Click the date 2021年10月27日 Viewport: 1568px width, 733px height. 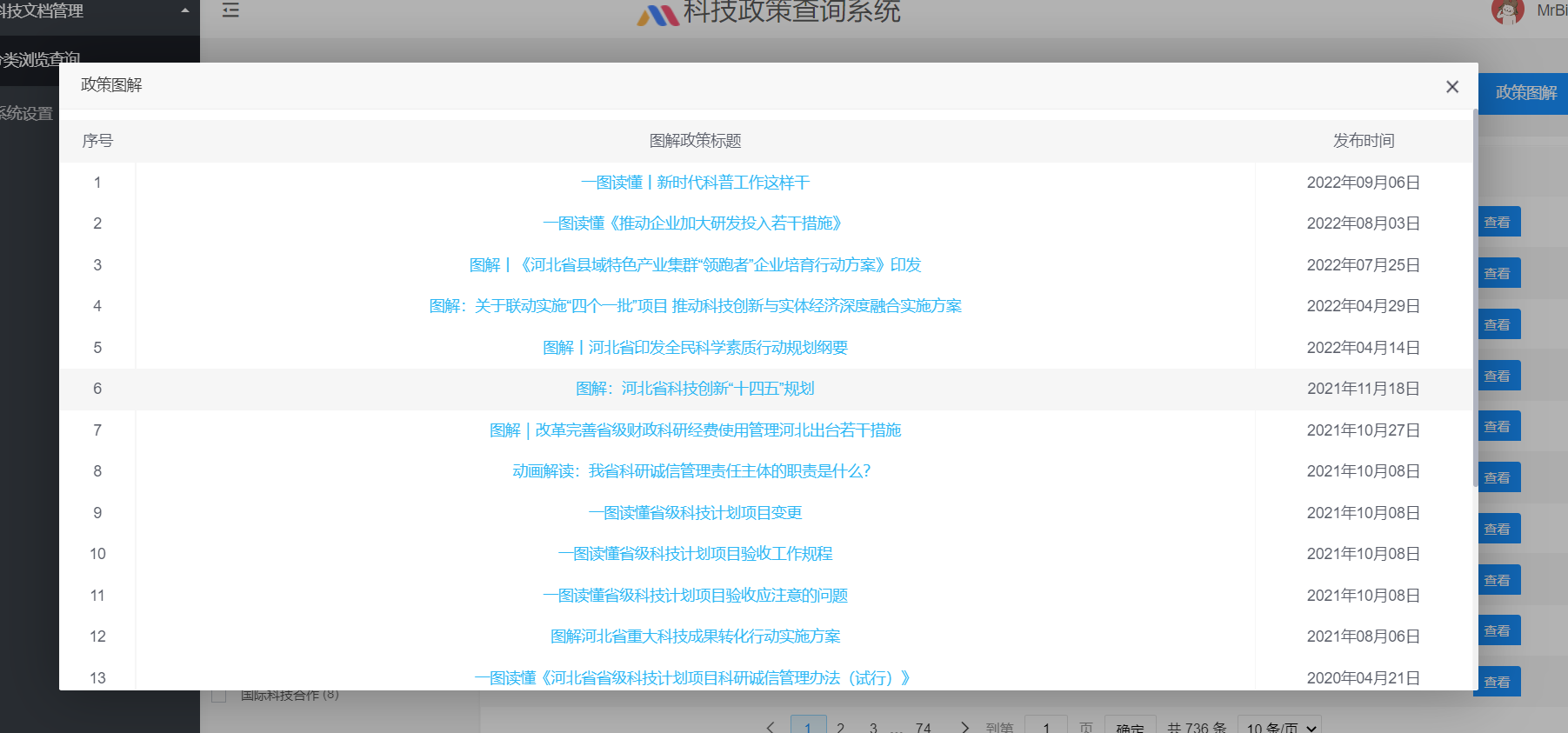1364,430
